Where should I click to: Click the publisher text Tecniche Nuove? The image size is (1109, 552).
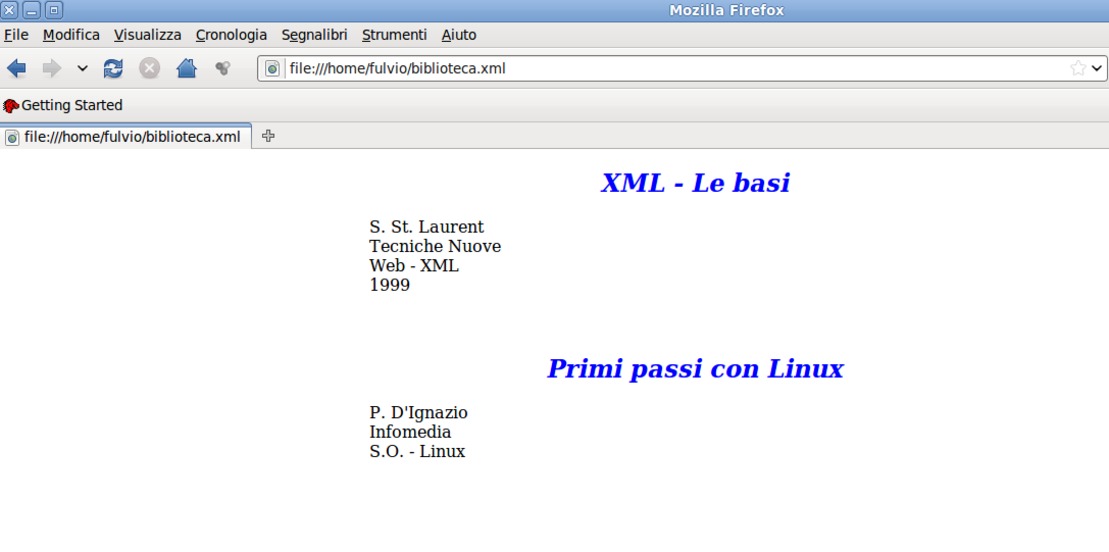435,246
